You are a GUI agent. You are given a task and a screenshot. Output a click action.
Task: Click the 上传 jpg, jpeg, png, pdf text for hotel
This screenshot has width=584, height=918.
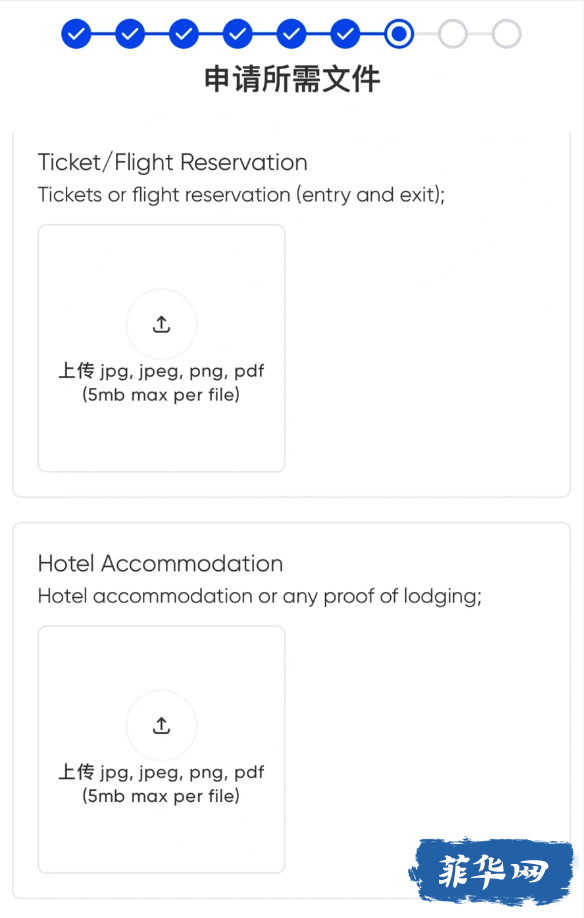coord(162,773)
